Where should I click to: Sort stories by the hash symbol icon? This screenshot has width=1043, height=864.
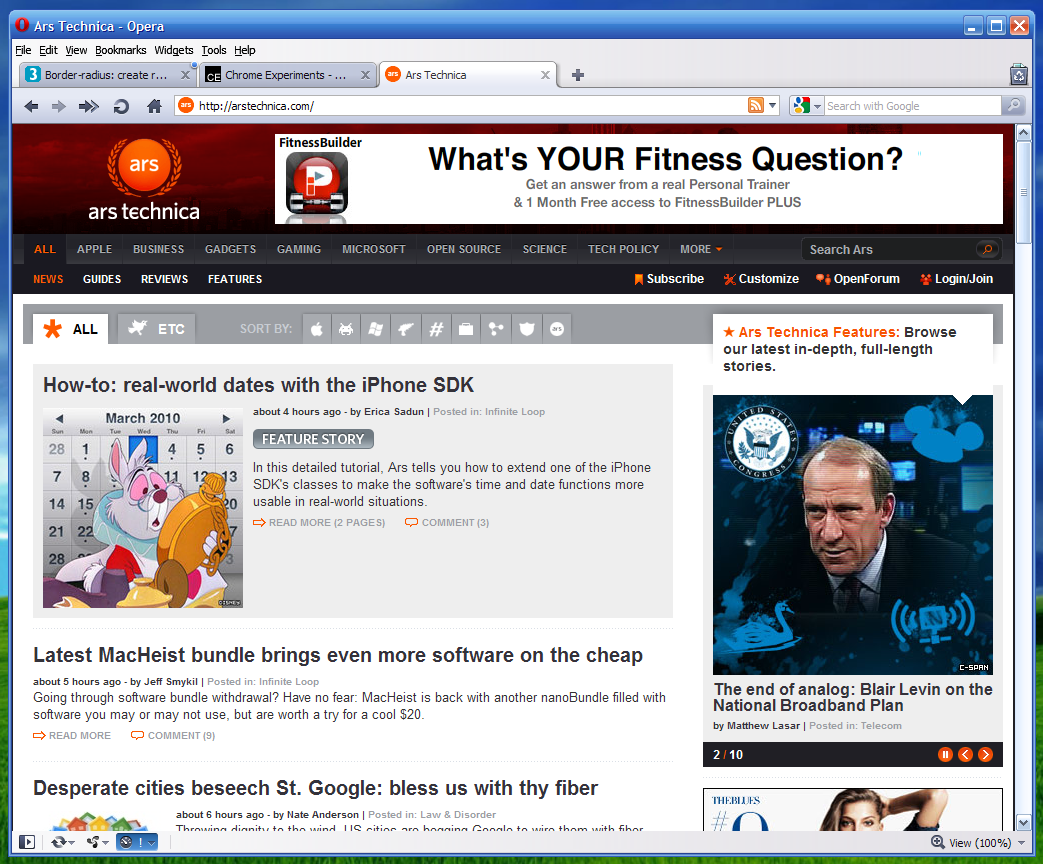(x=436, y=329)
